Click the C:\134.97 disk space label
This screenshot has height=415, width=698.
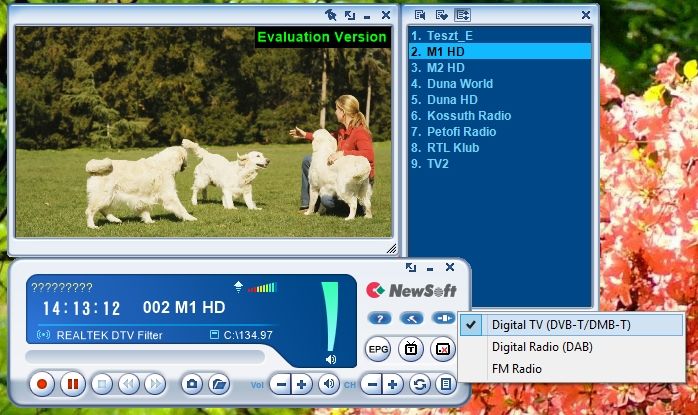tap(248, 335)
